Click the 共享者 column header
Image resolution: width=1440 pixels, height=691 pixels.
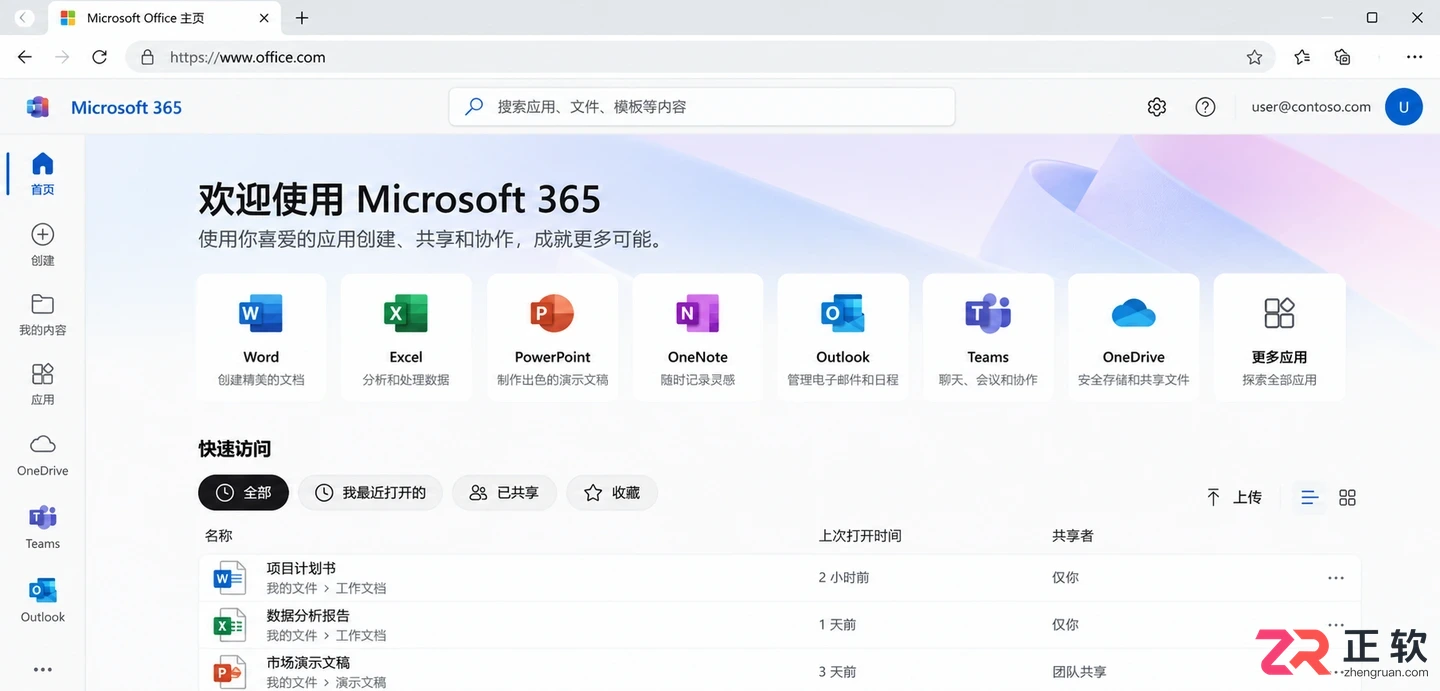(x=1072, y=536)
